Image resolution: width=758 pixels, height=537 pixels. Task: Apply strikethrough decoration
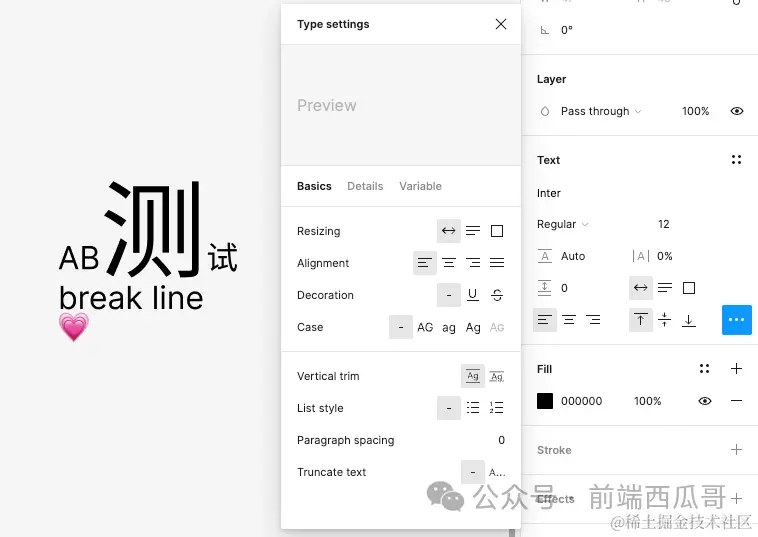pos(497,295)
